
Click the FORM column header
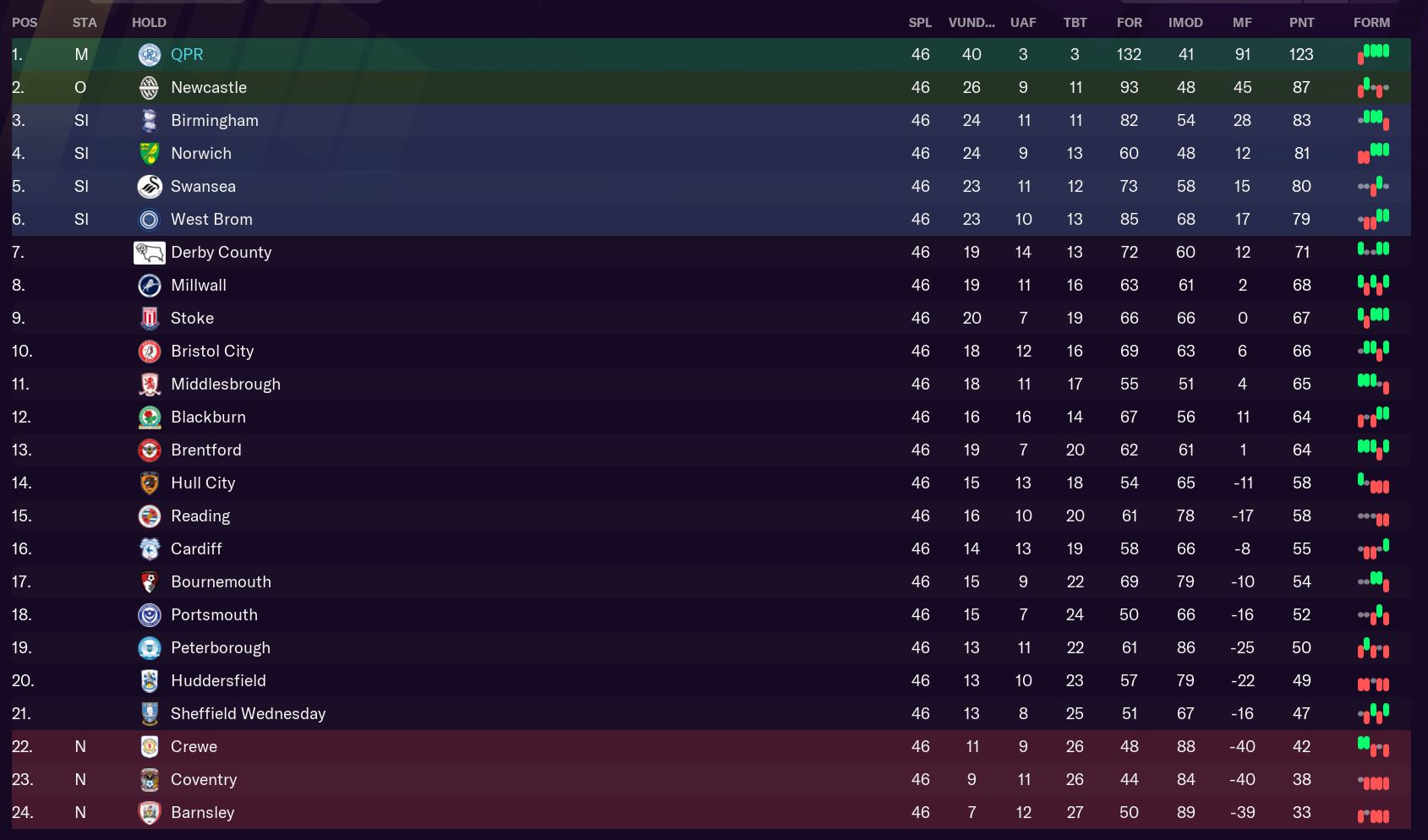1371,23
